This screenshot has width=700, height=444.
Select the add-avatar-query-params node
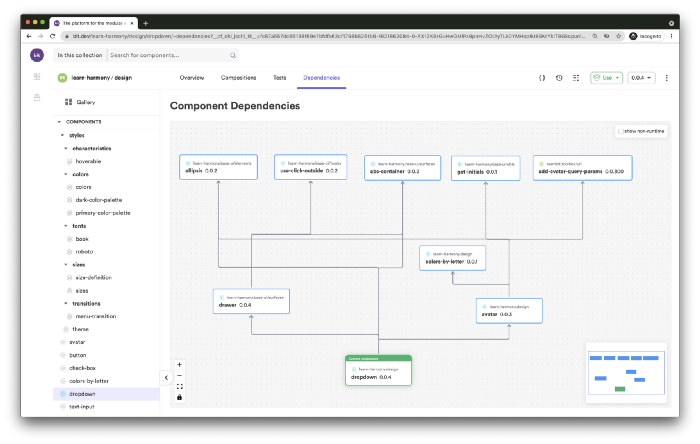click(582, 168)
